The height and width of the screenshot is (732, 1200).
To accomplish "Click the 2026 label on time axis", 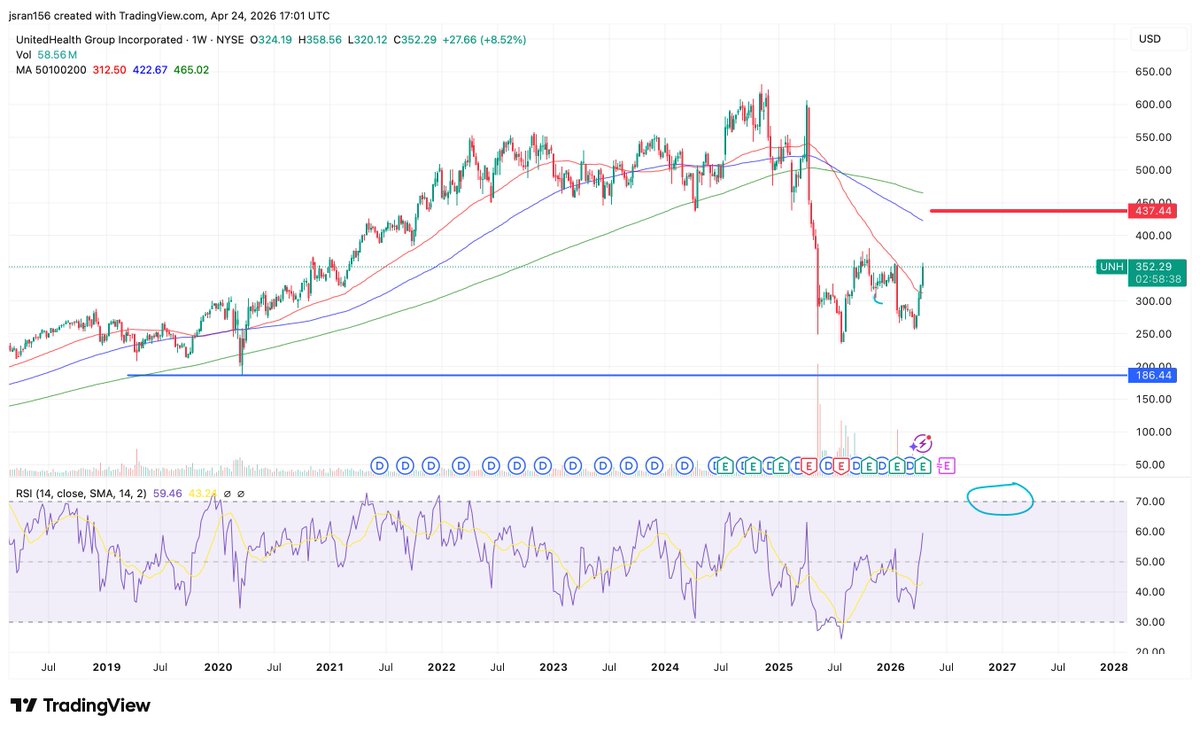I will (x=889, y=666).
